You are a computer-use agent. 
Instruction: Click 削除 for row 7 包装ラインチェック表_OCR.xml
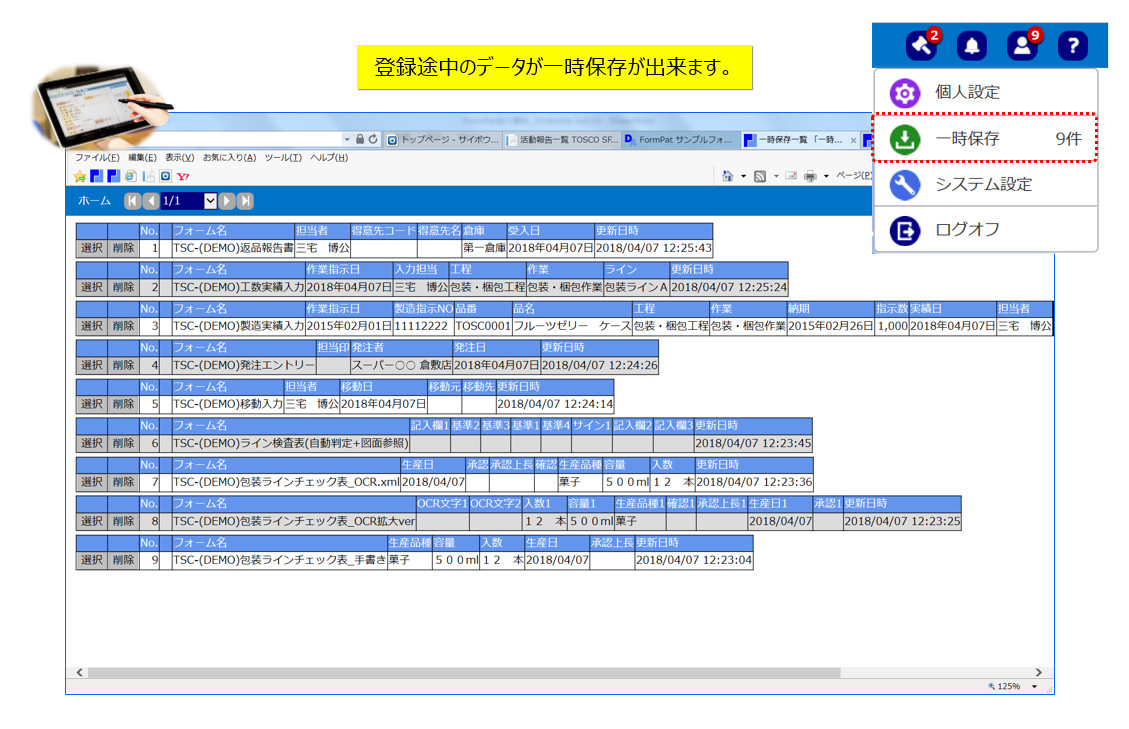(x=123, y=482)
